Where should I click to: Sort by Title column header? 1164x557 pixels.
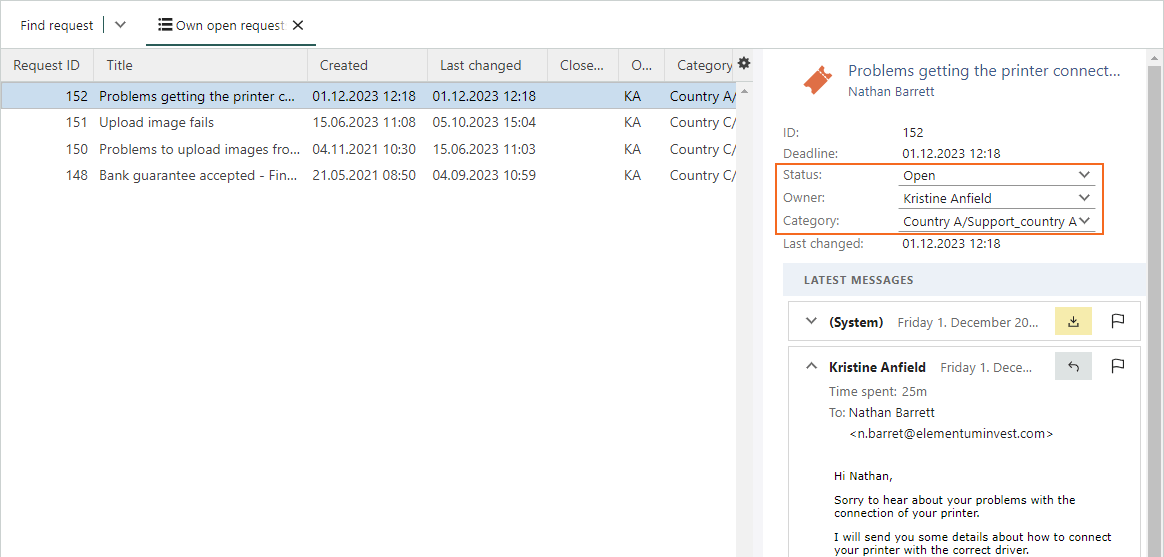(x=200, y=65)
